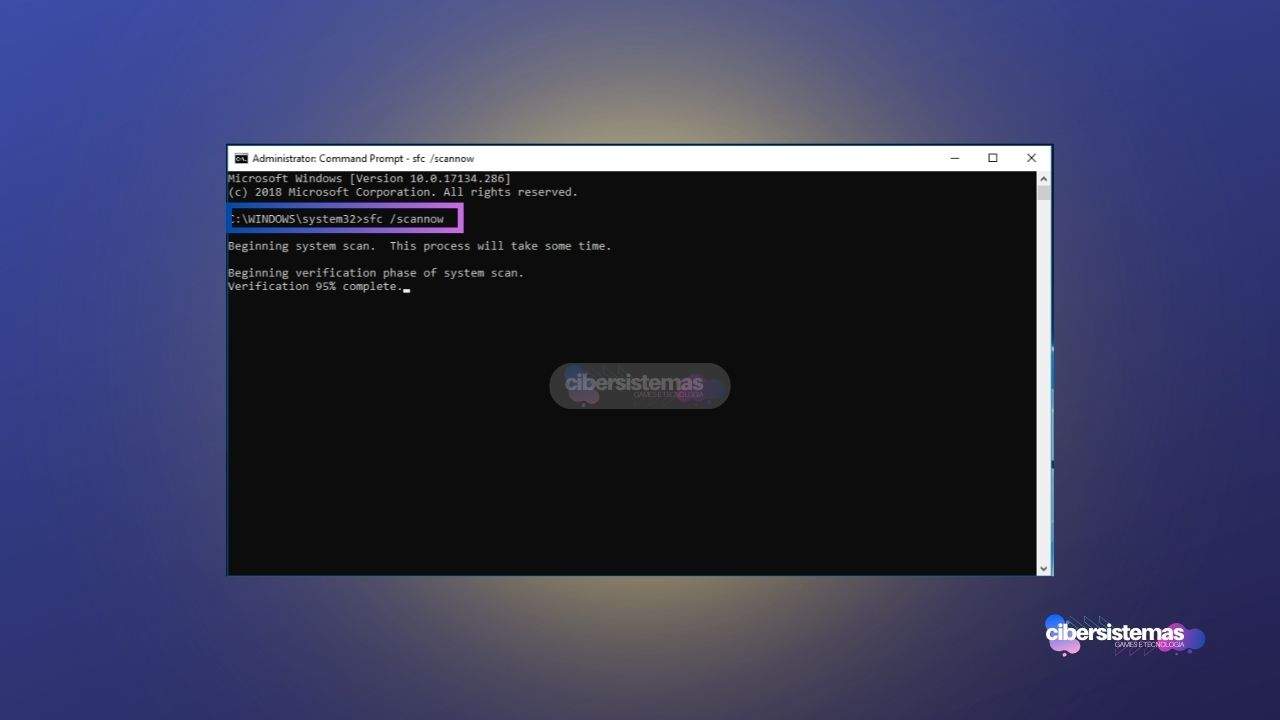Click the Command Prompt system menu icon
The width and height of the screenshot is (1280, 720).
241,158
